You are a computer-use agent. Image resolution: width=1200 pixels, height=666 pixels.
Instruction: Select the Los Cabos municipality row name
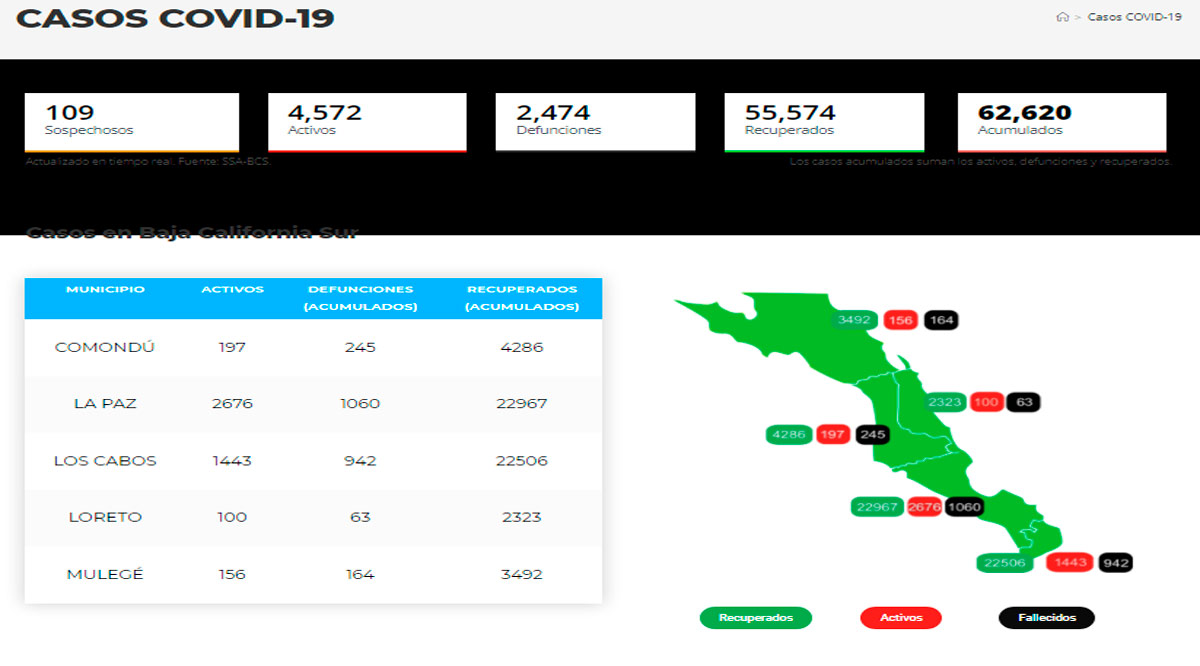105,461
